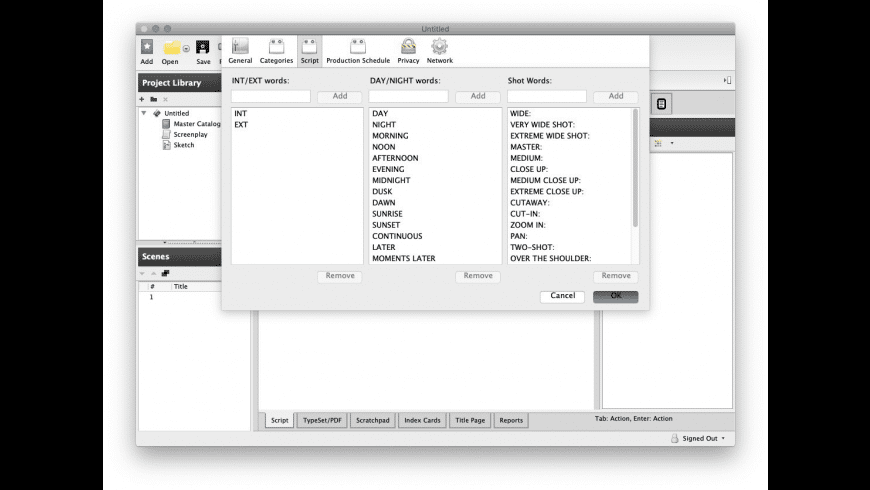Select VERY WIDE SHOT: entry
Image resolution: width=870 pixels, height=490 pixels.
point(542,124)
